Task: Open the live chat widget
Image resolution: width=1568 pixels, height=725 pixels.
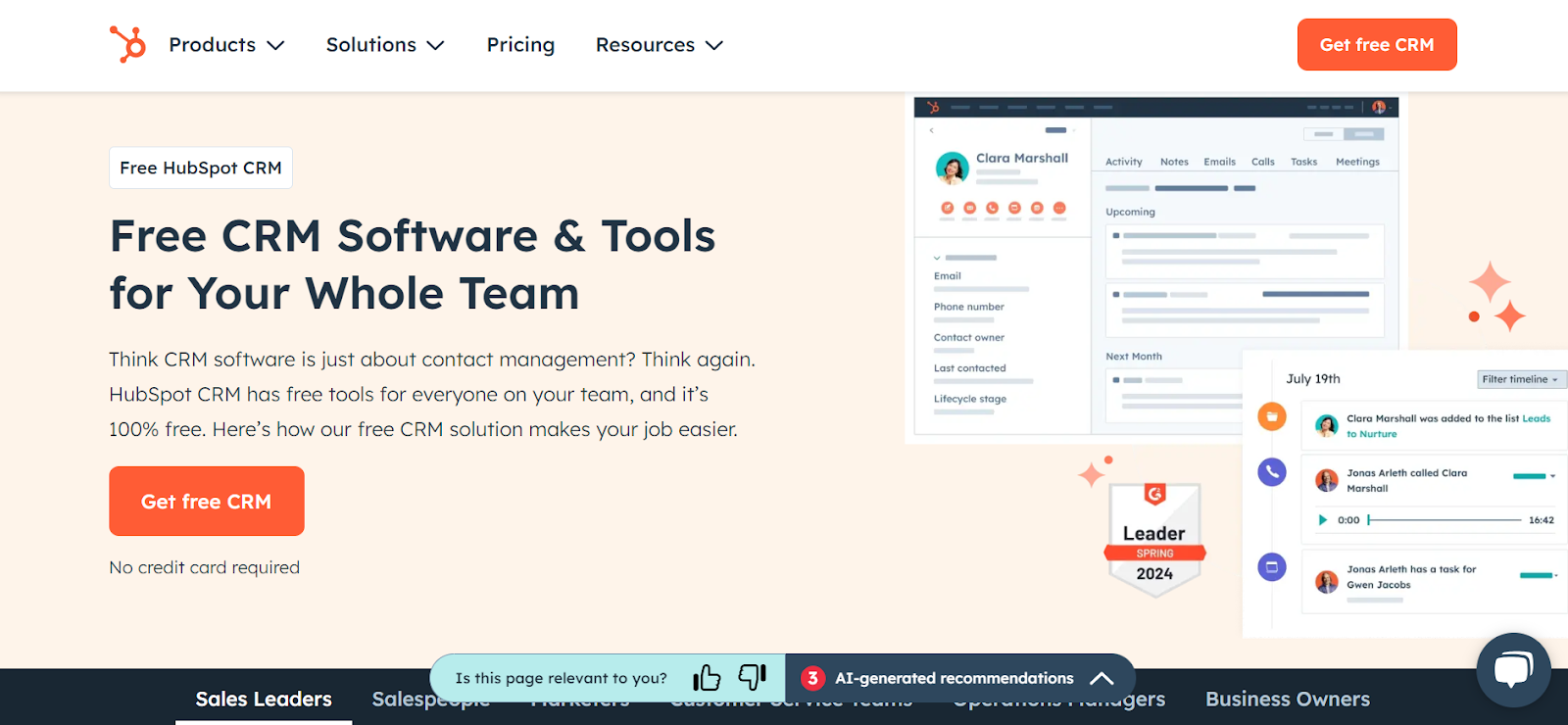Action: [x=1513, y=670]
